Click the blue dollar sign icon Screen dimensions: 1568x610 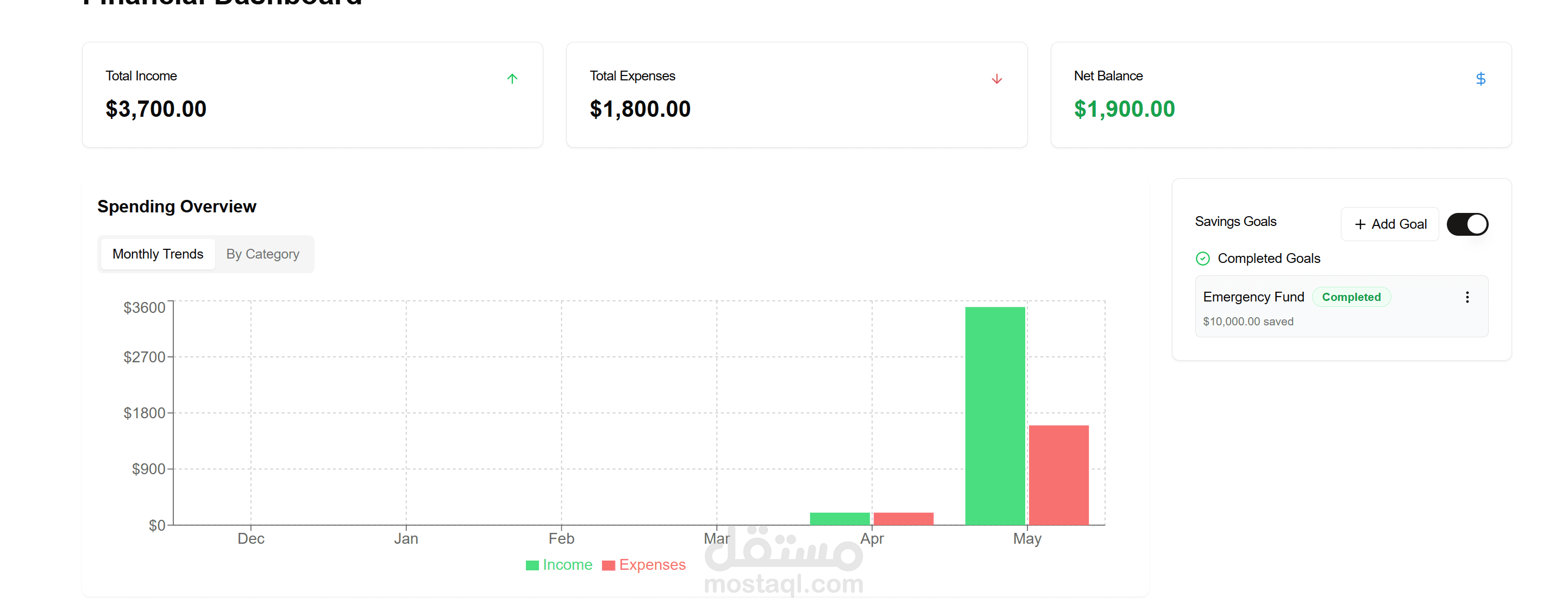[x=1481, y=79]
